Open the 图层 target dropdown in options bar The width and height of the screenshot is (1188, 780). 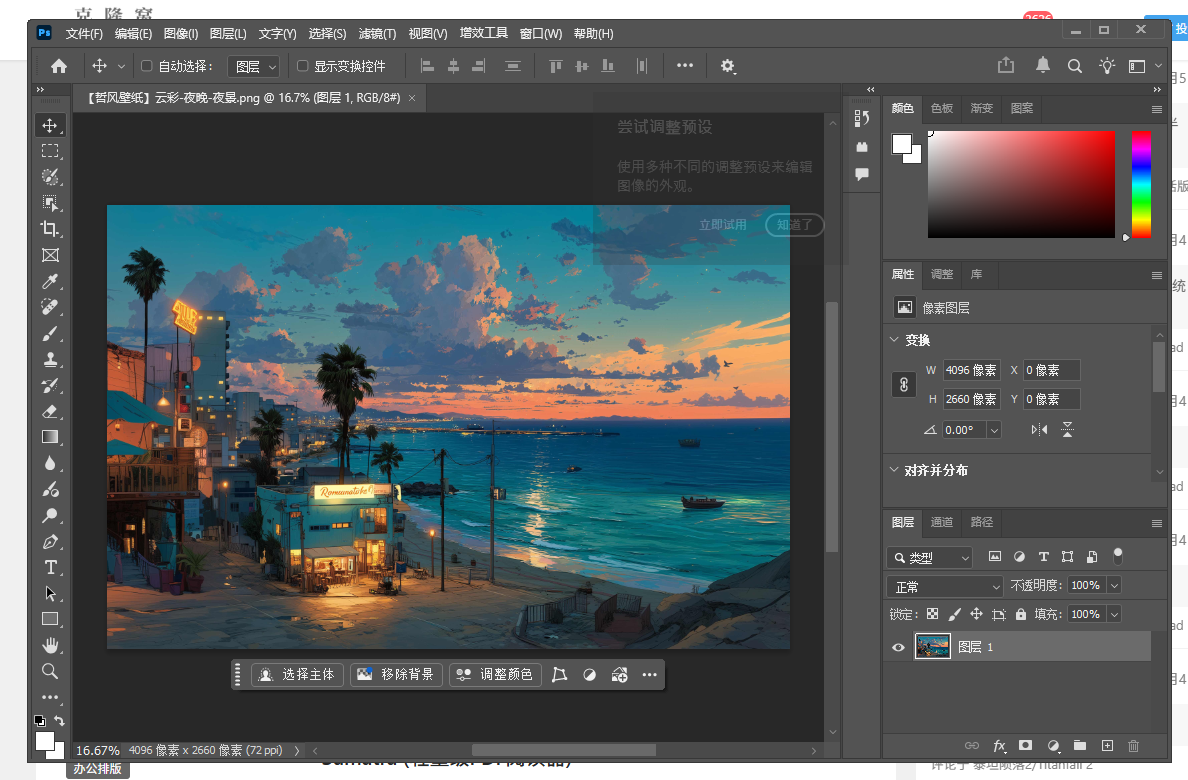(254, 66)
